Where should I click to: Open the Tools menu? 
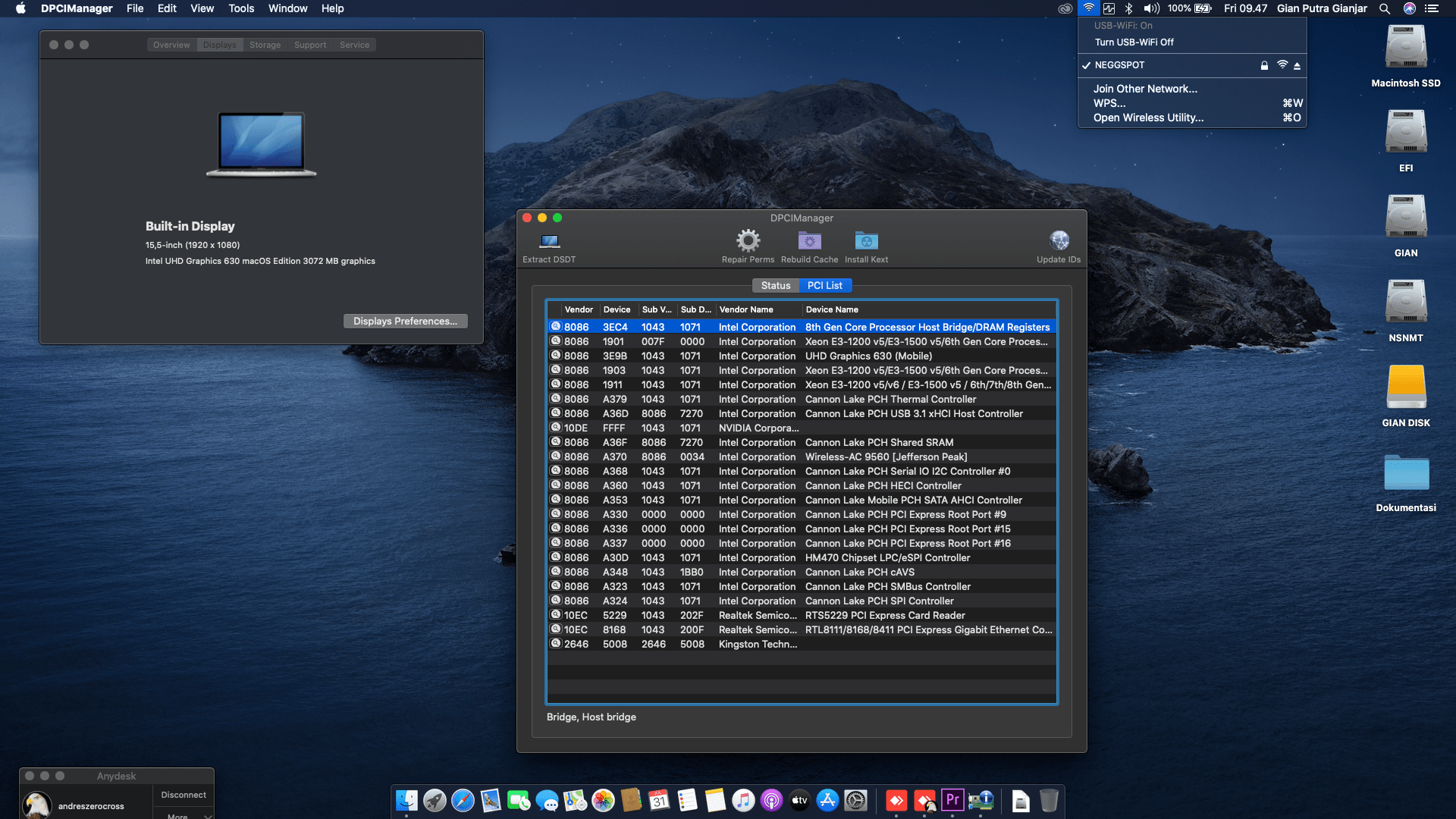point(240,8)
